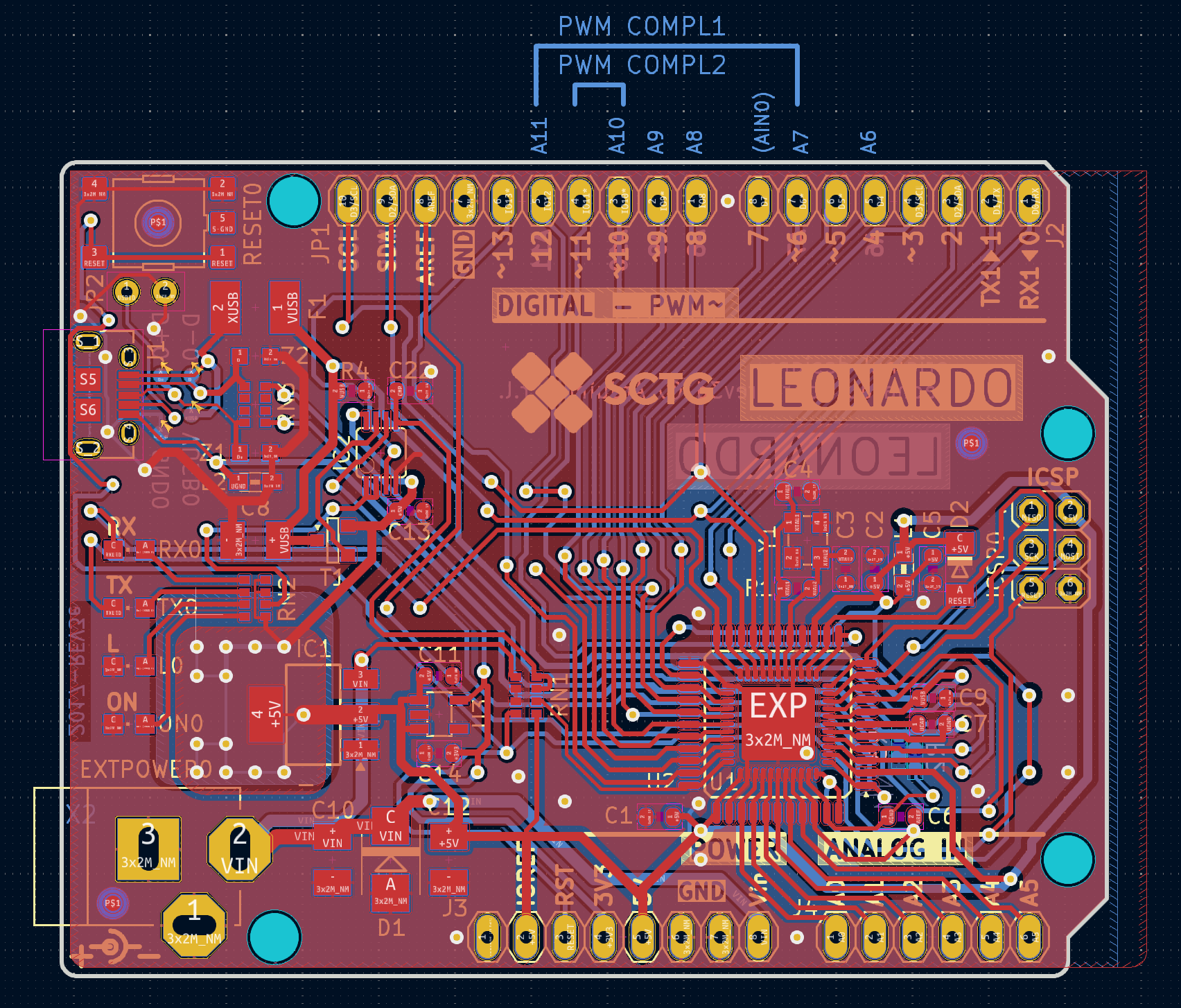Select the PWM COMPL1 text label
Image resolution: width=1181 pixels, height=1008 pixels.
642,27
